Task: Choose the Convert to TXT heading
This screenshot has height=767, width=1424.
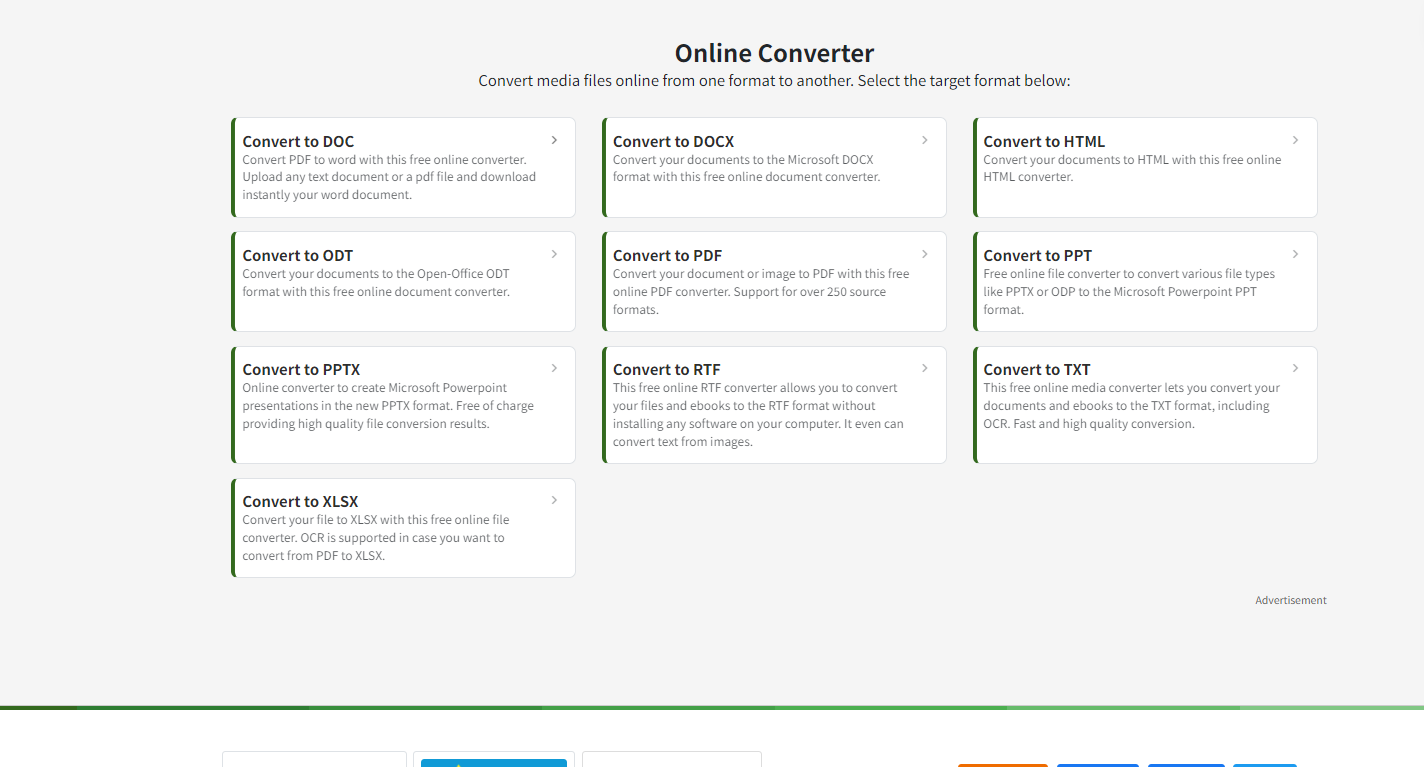Action: pos(1036,370)
